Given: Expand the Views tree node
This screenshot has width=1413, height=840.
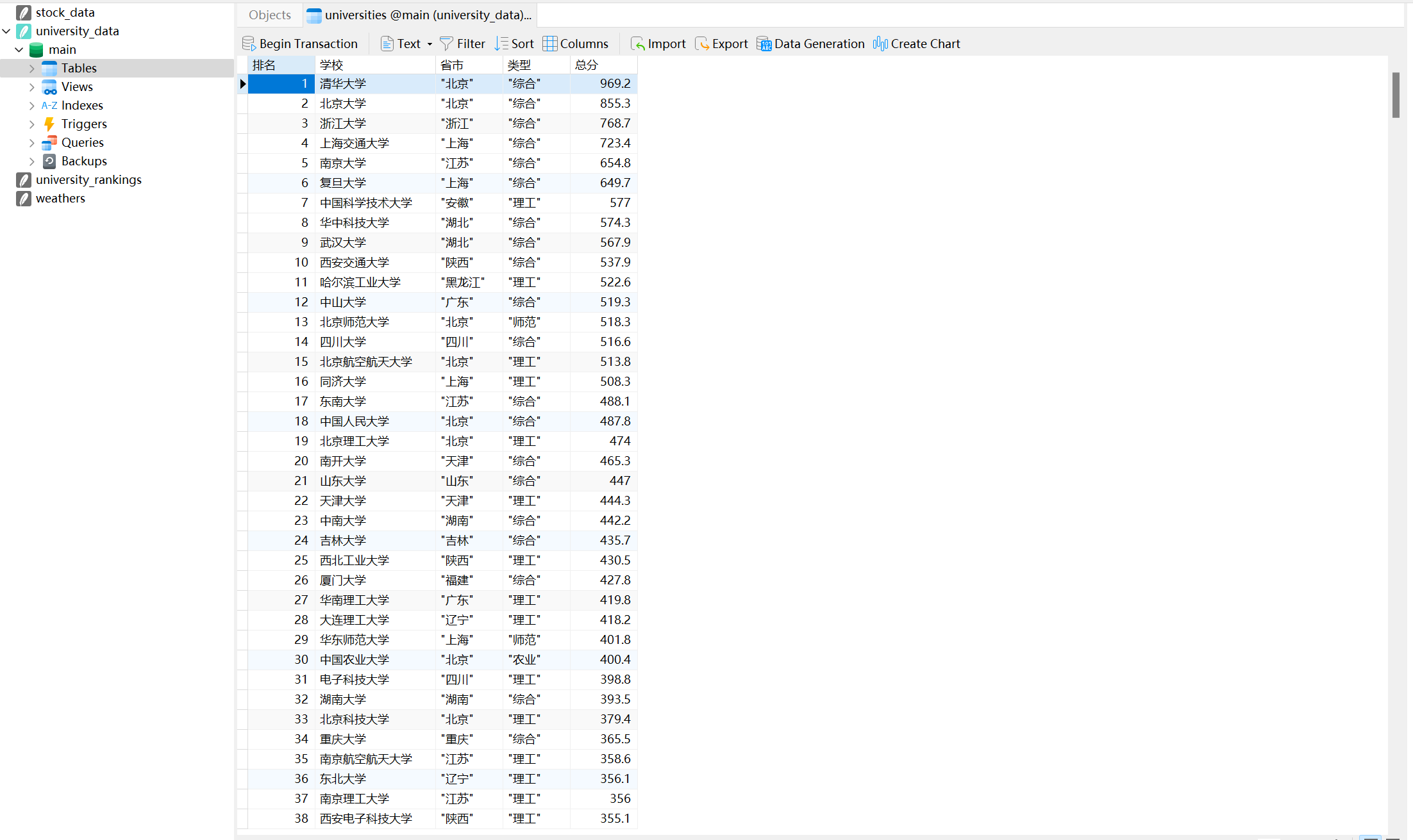Looking at the screenshot, I should pos(32,86).
